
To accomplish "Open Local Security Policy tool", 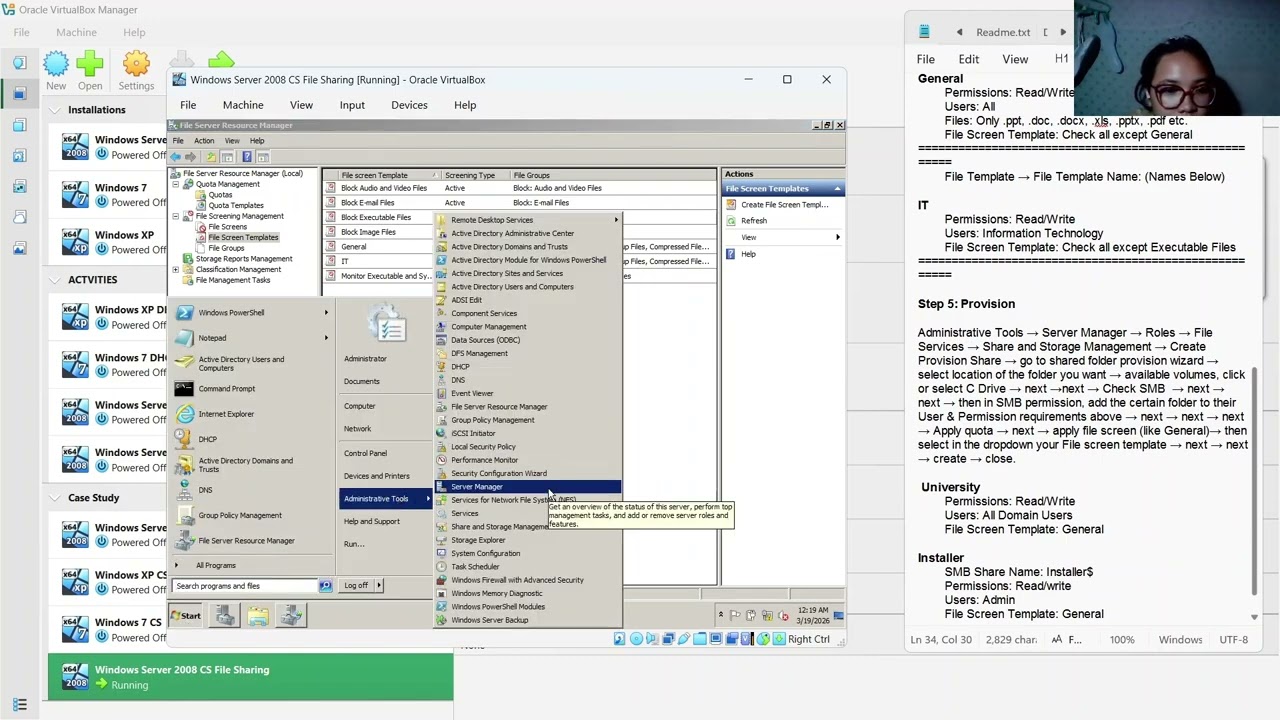I will pos(527,447).
